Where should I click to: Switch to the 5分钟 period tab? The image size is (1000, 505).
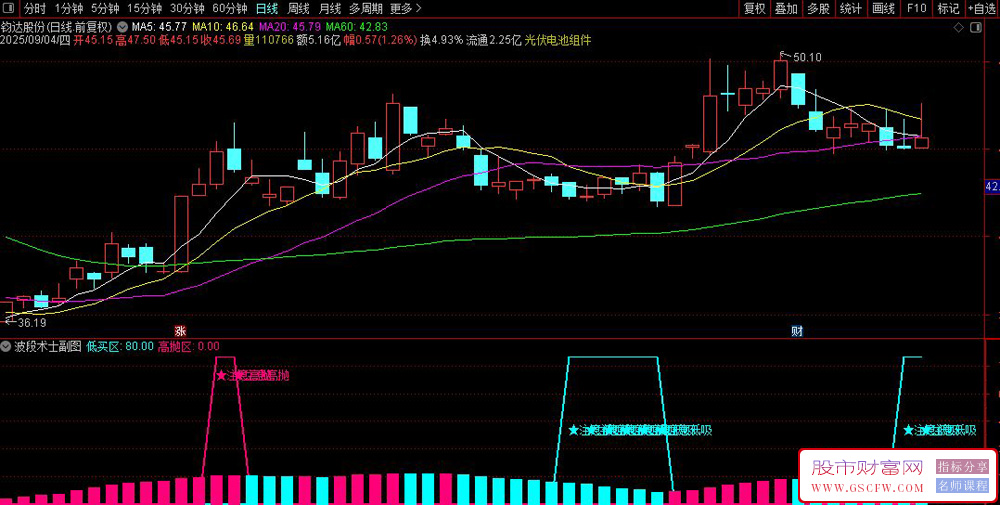tap(105, 8)
